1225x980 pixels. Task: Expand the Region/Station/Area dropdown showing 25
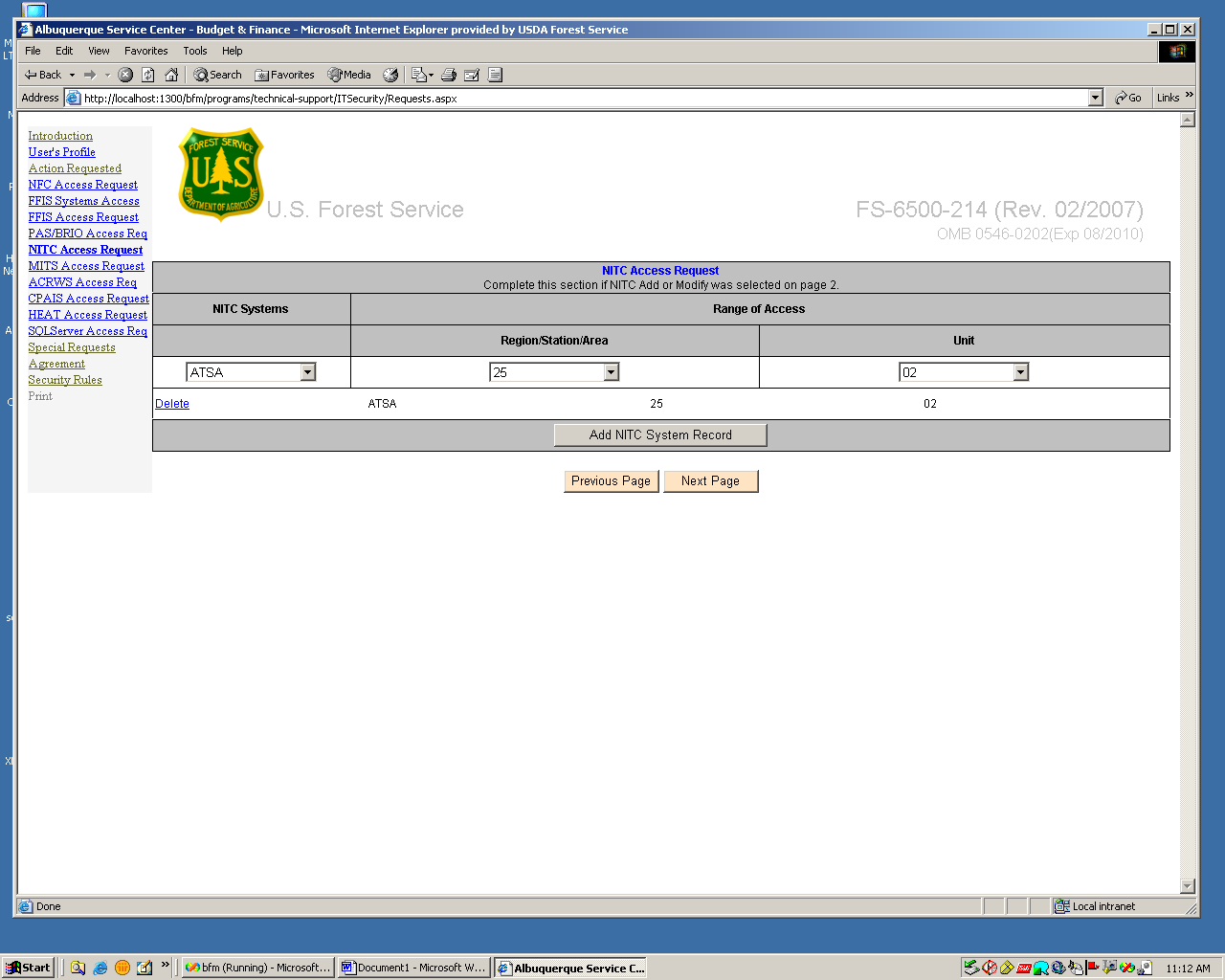[x=612, y=372]
